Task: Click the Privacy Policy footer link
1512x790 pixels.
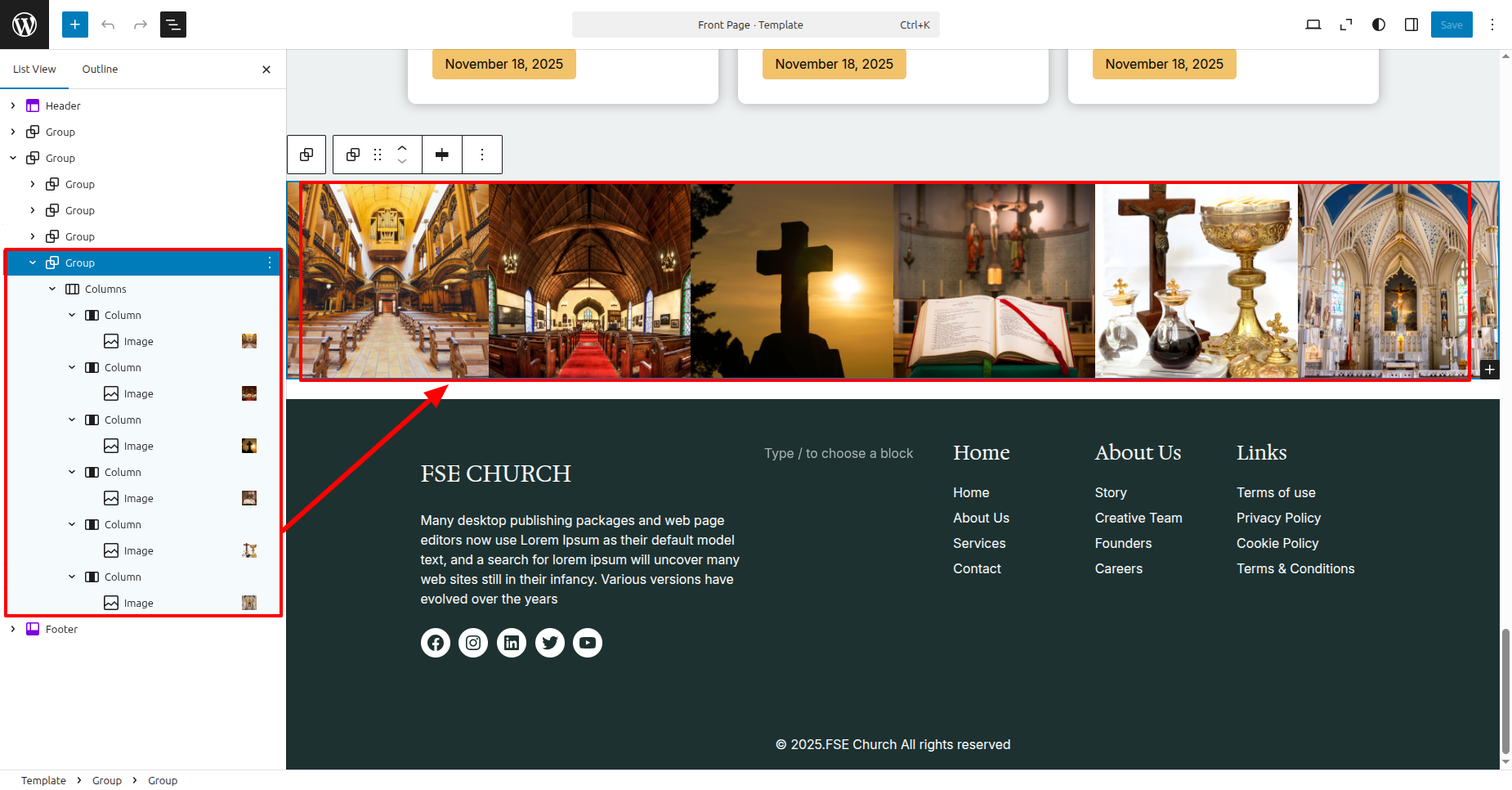Action: [x=1278, y=518]
